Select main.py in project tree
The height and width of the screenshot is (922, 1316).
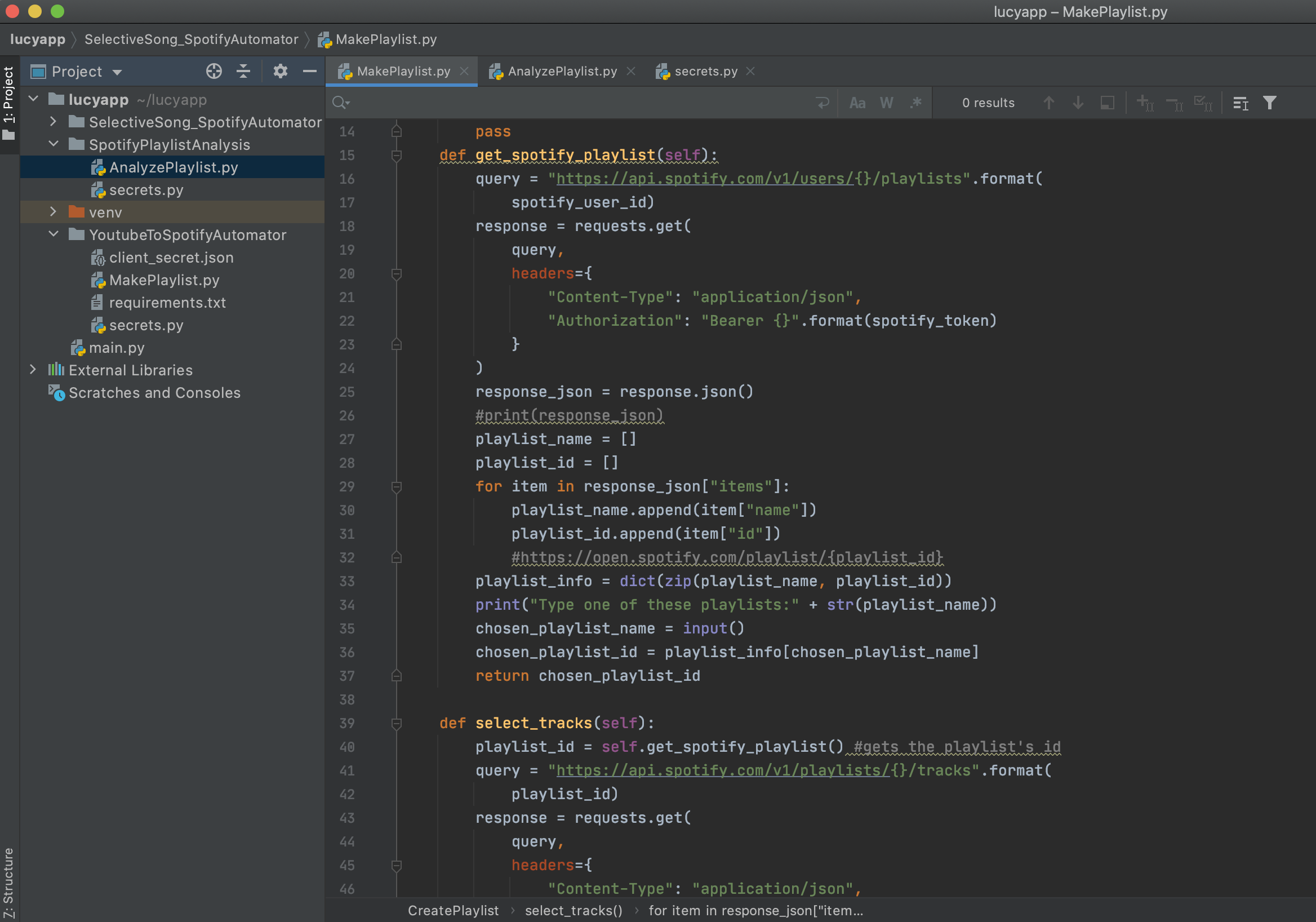pyautogui.click(x=117, y=347)
